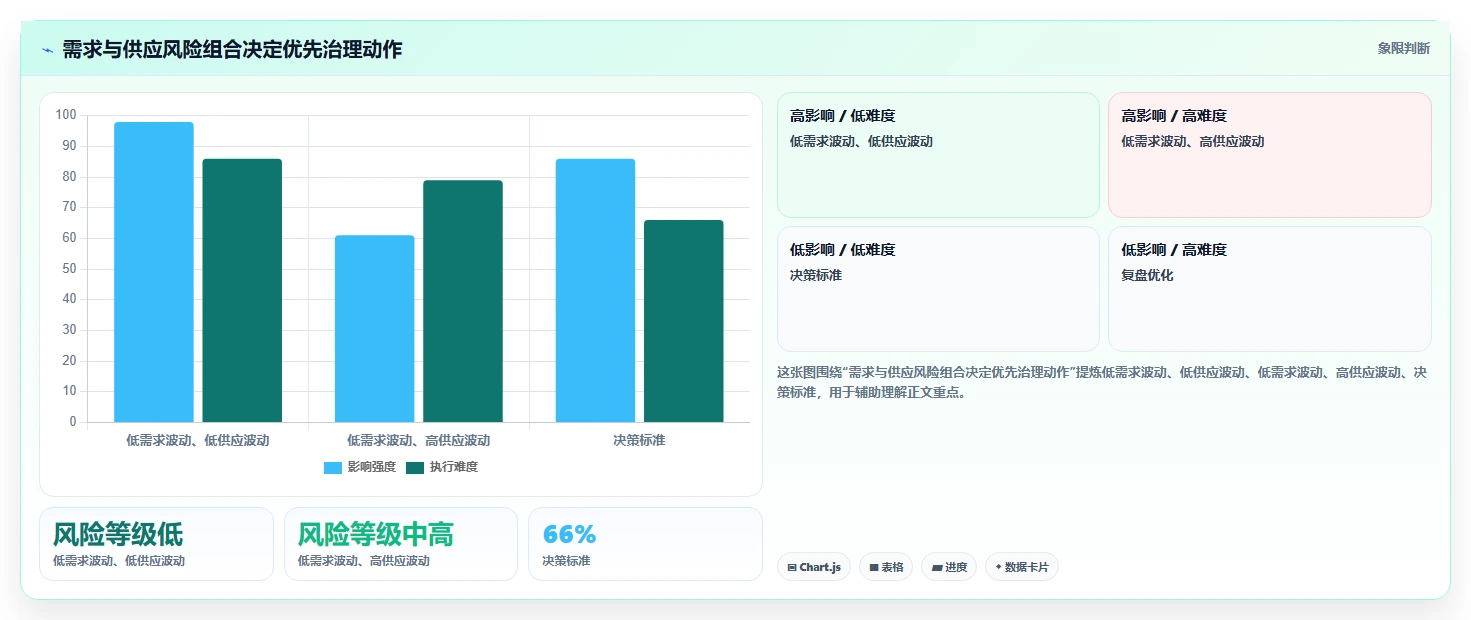Click 复盘优化 text in the quadrant card
This screenshot has height=620, width=1471.
tap(1147, 275)
